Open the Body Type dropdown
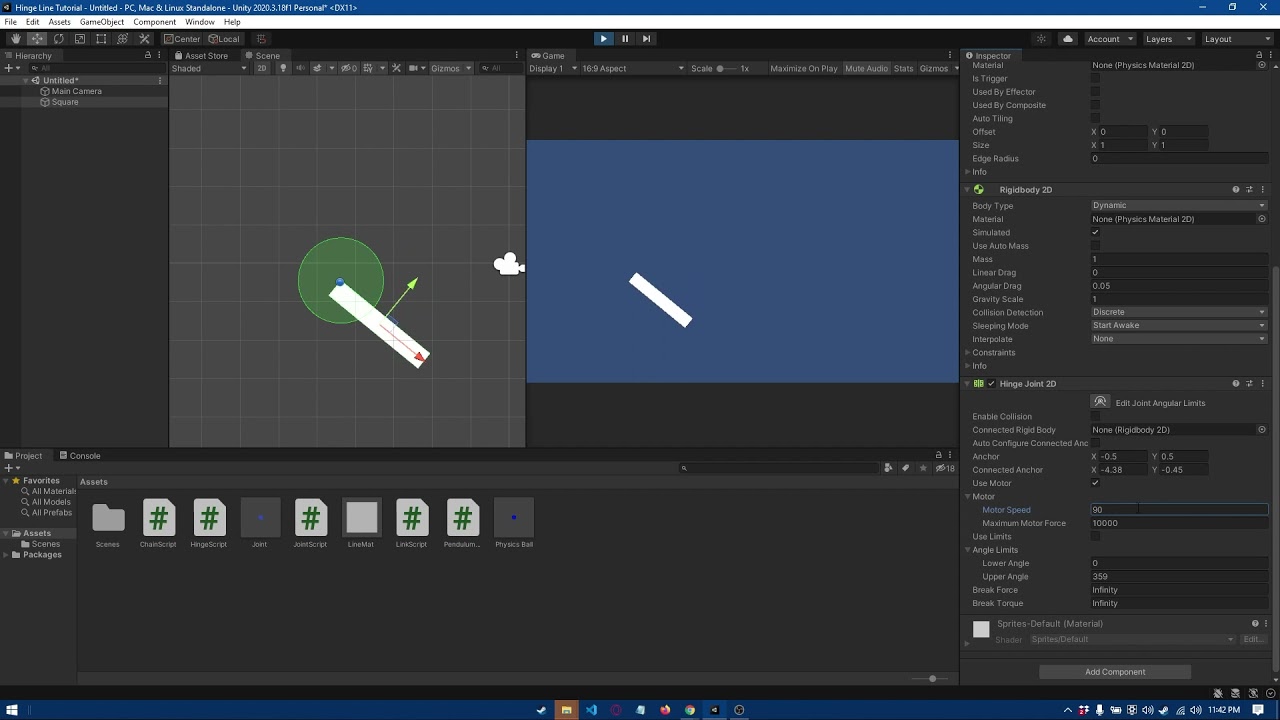Screen dimensions: 1280x720 pos(1179,206)
